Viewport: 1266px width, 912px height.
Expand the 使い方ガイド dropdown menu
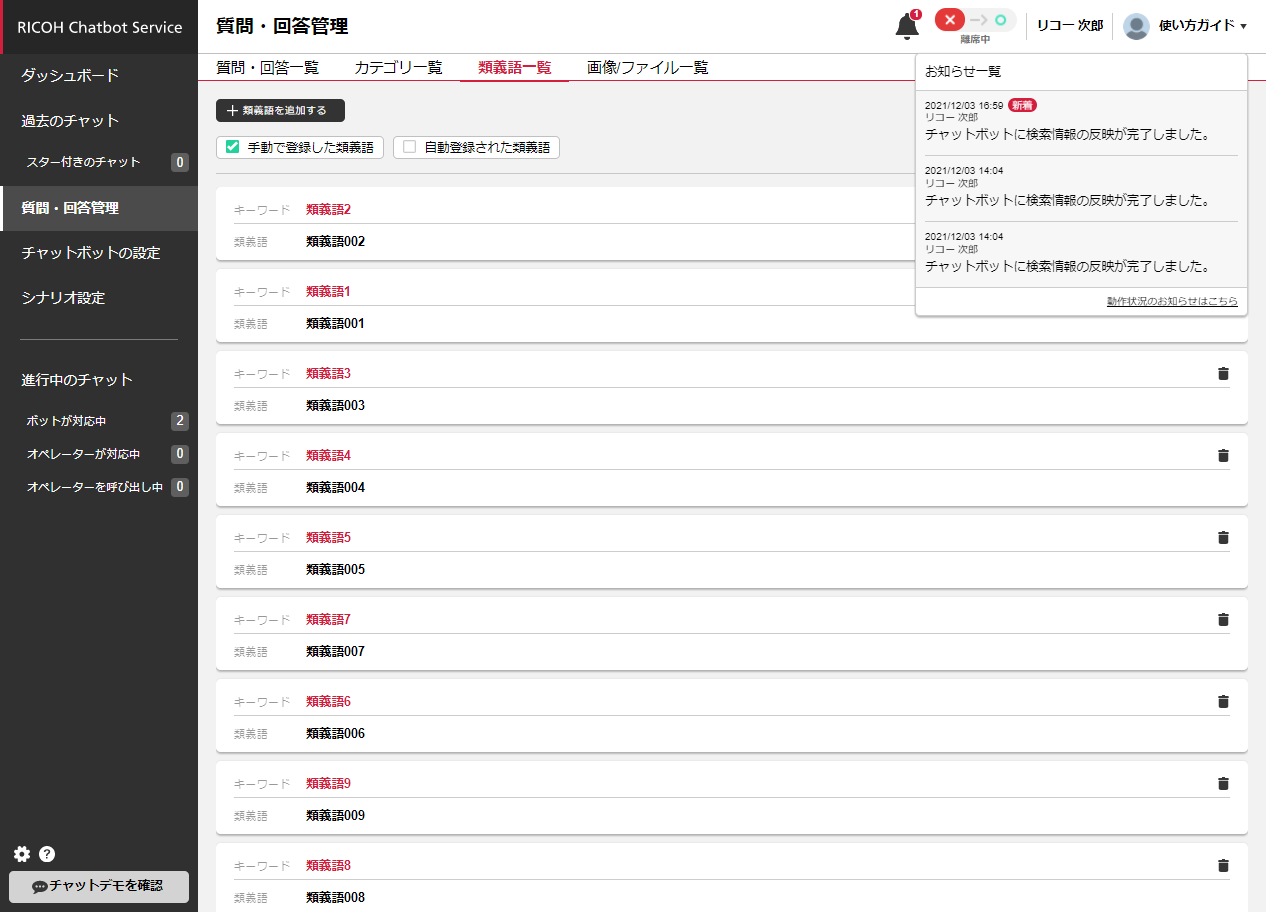(x=1202, y=26)
